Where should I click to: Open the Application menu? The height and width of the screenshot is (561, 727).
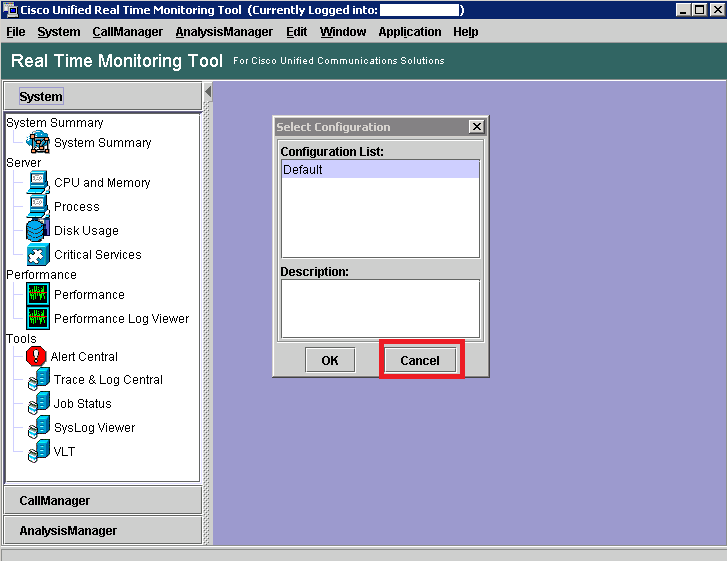(410, 32)
